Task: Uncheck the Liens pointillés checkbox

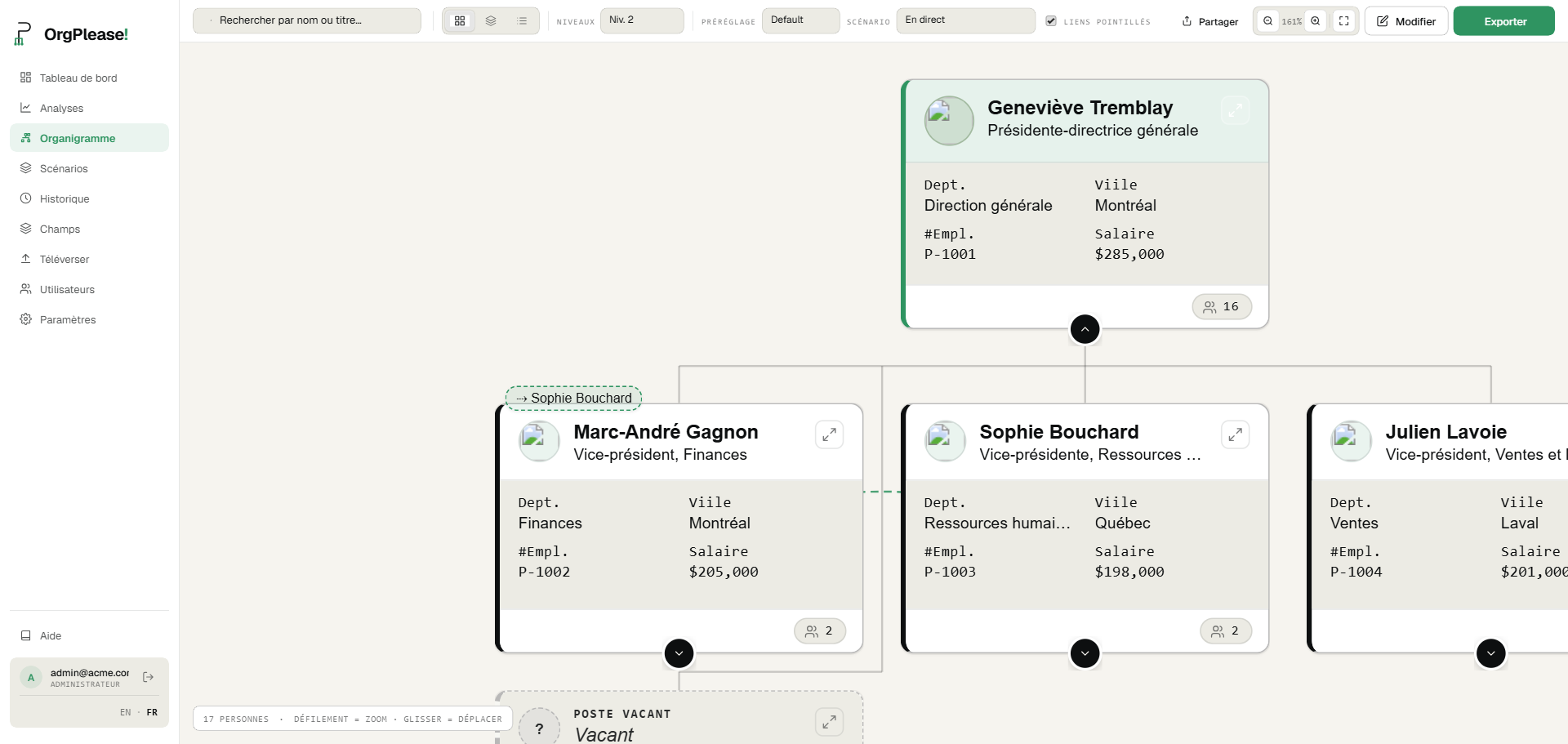Action: [1051, 21]
